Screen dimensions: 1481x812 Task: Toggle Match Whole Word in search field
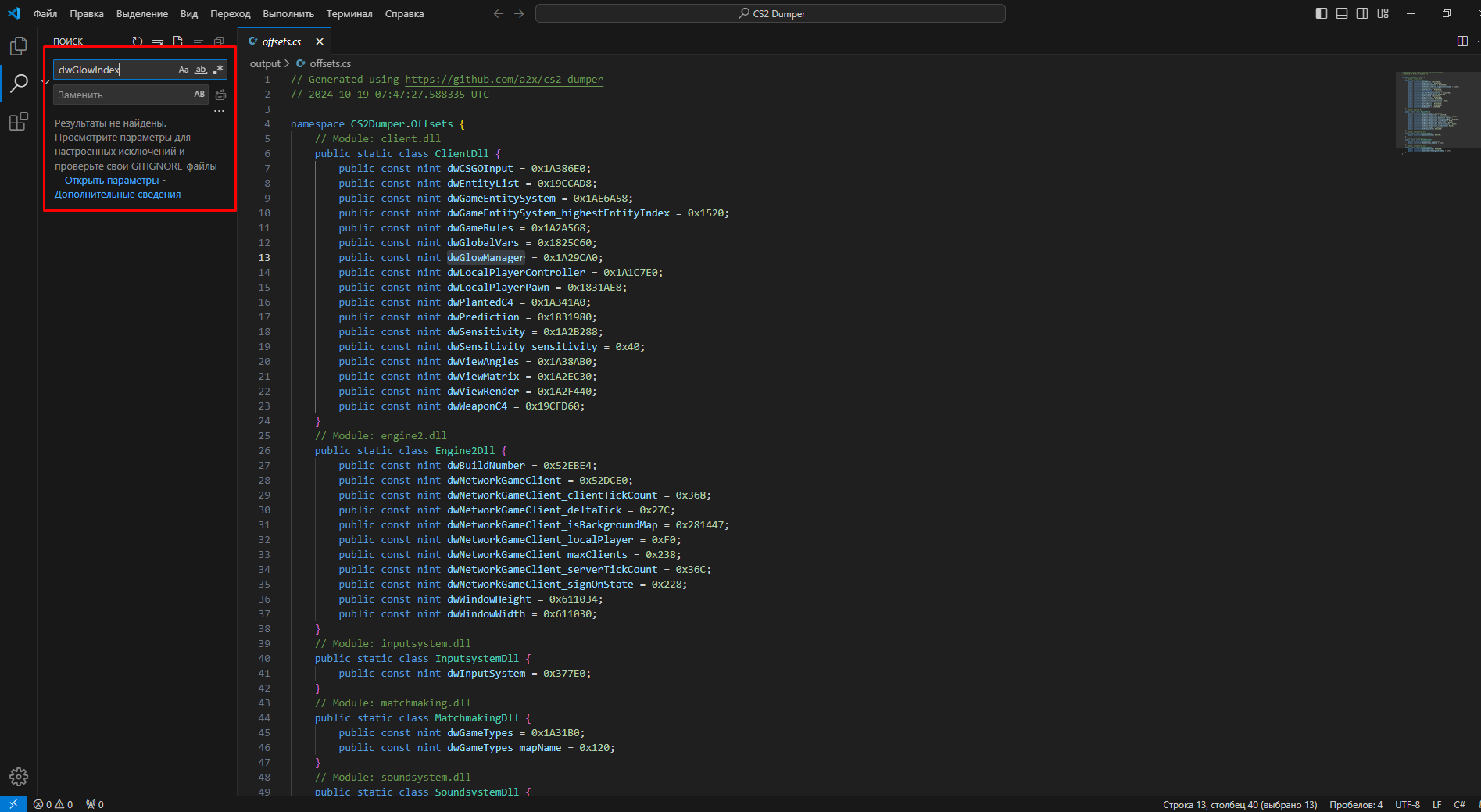tap(201, 70)
